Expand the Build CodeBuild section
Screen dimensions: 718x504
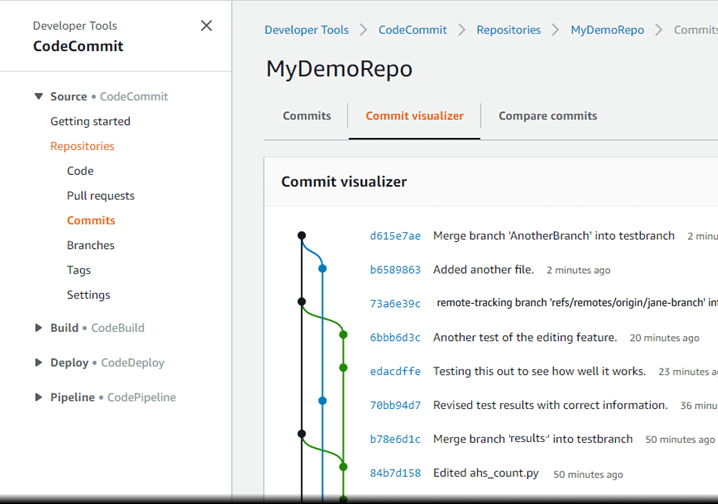[x=39, y=328]
